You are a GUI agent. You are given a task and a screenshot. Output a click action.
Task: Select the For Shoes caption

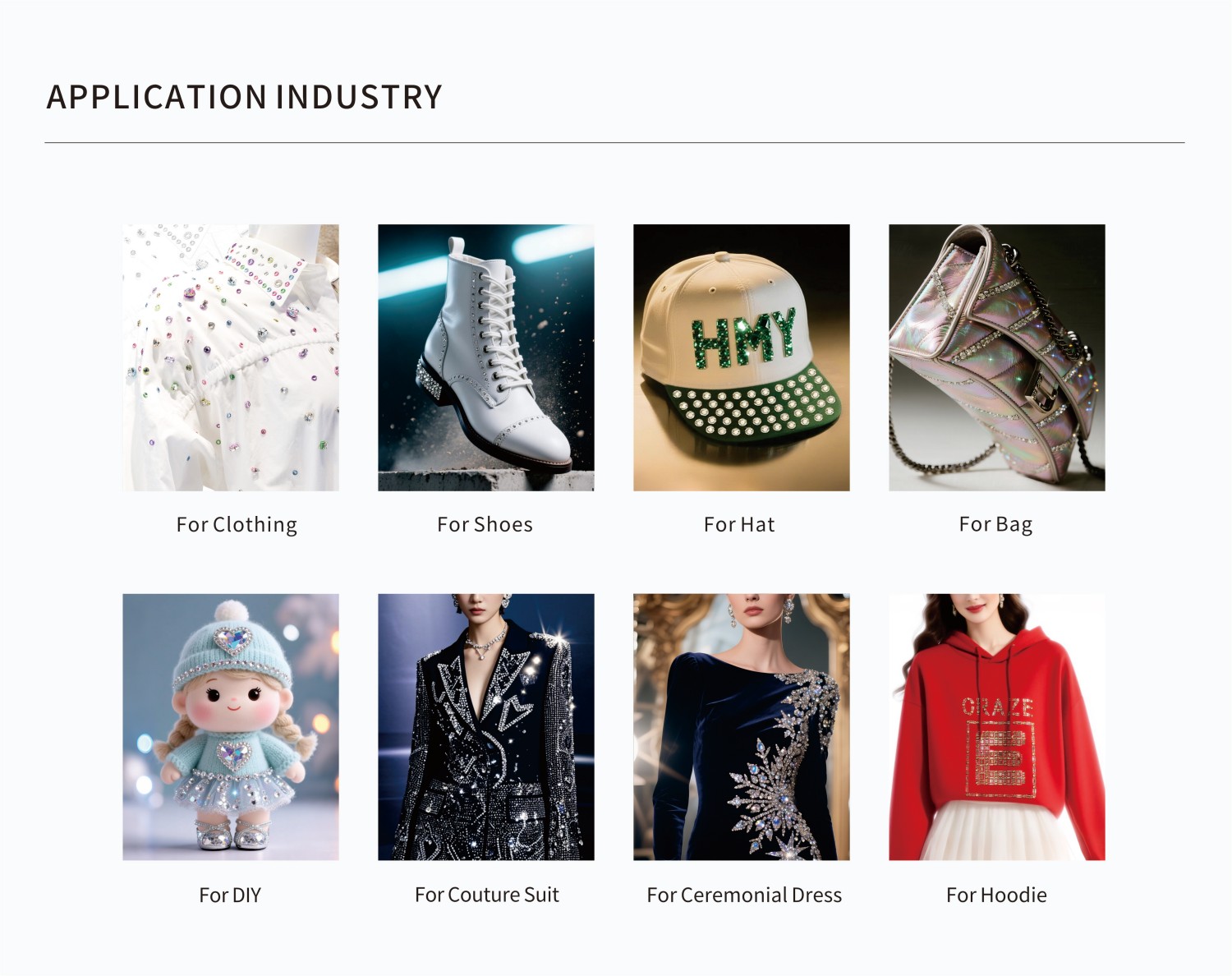(x=485, y=524)
